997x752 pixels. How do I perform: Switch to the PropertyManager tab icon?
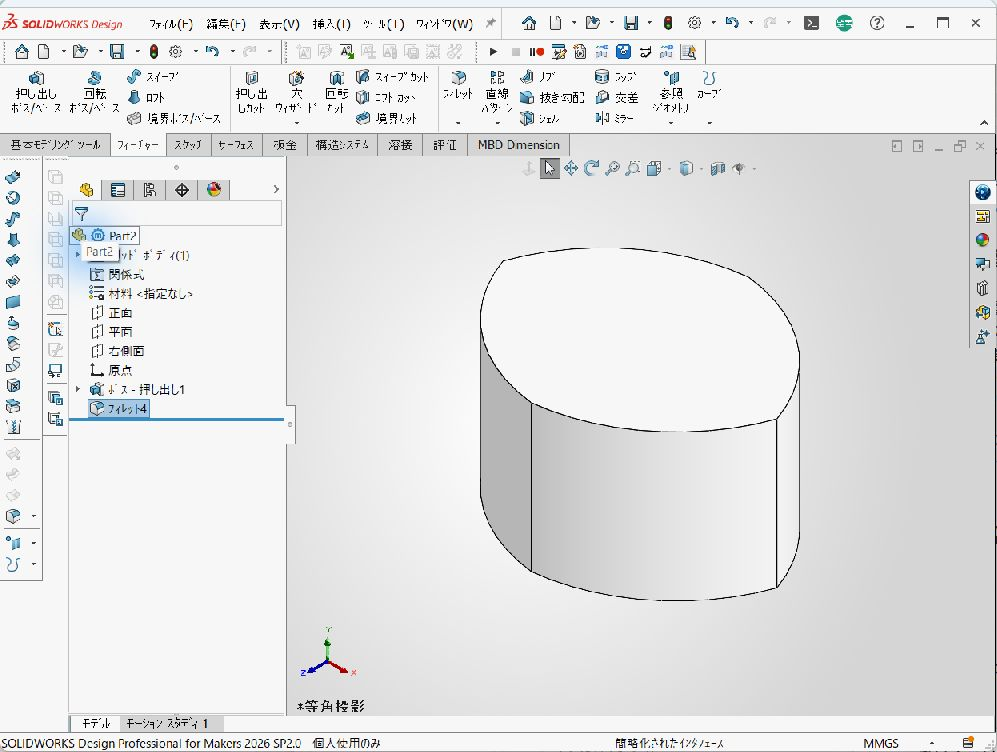(118, 190)
